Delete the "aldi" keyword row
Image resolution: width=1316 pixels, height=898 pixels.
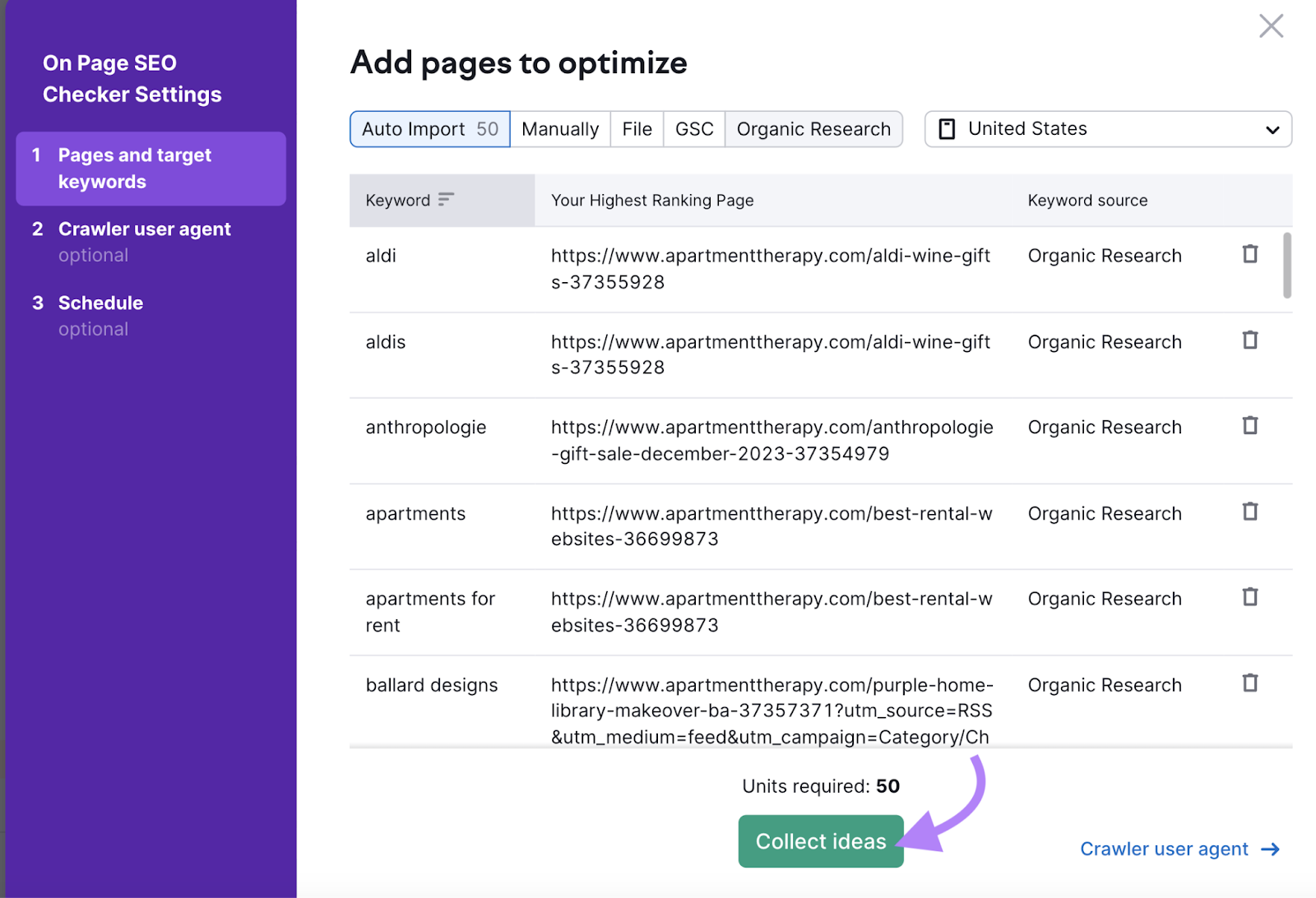pos(1249,255)
